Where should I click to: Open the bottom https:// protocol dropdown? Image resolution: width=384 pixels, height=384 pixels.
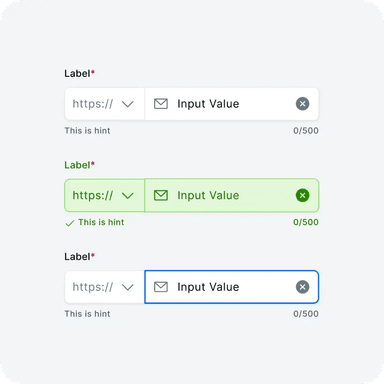tap(104, 287)
